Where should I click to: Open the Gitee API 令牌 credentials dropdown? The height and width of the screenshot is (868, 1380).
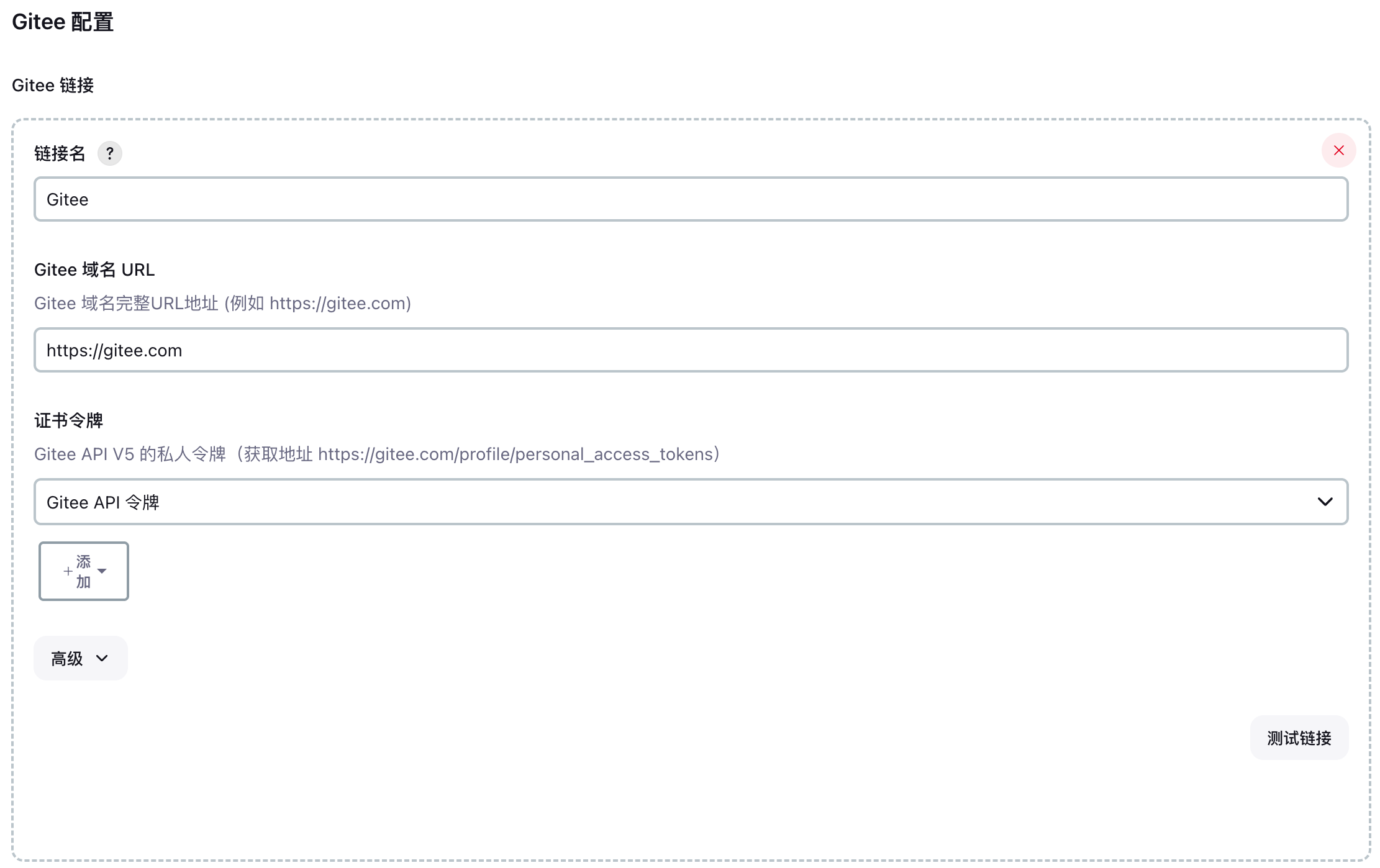tap(691, 502)
